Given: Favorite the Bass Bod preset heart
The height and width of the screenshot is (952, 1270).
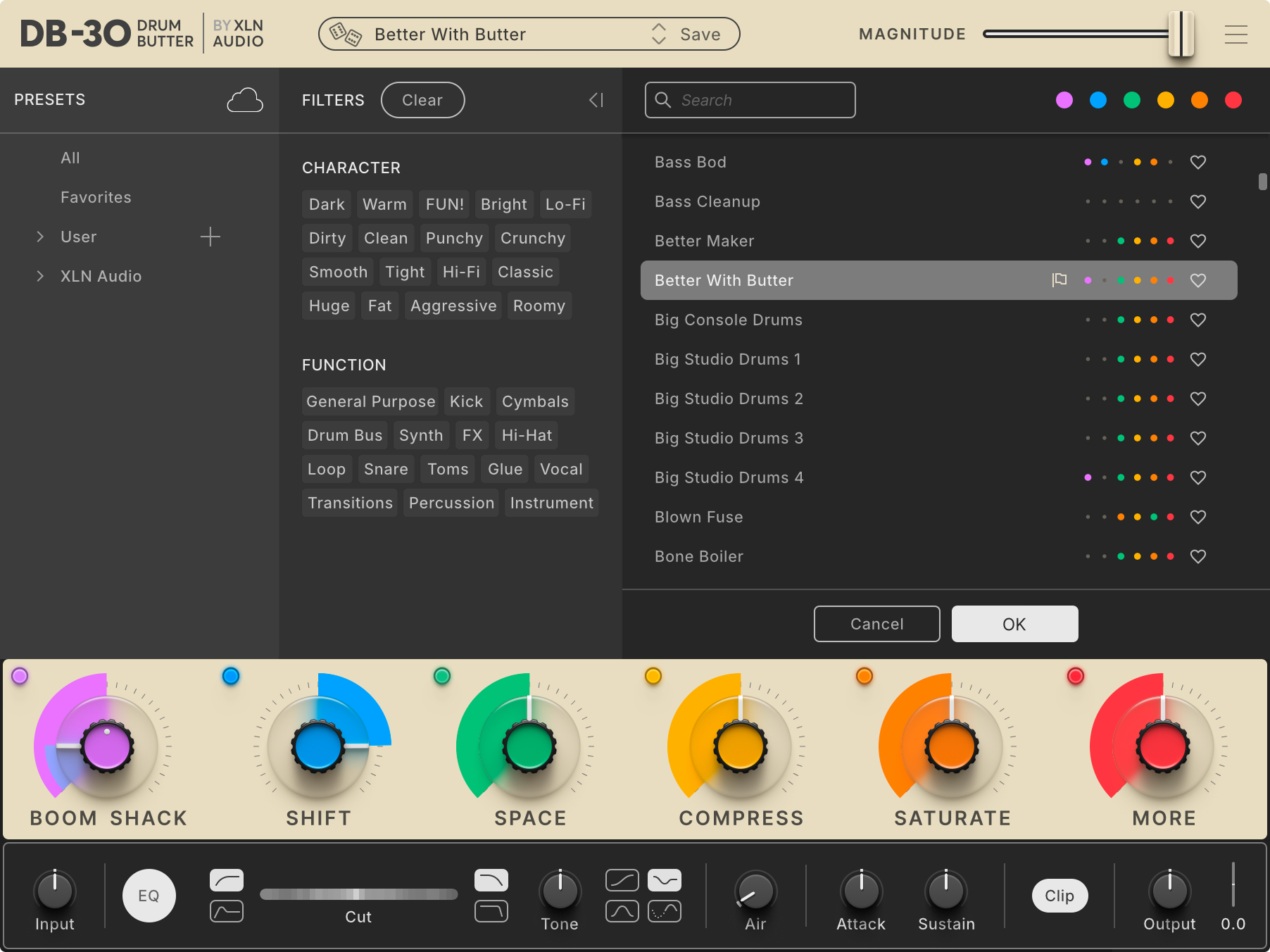Looking at the screenshot, I should [x=1197, y=162].
